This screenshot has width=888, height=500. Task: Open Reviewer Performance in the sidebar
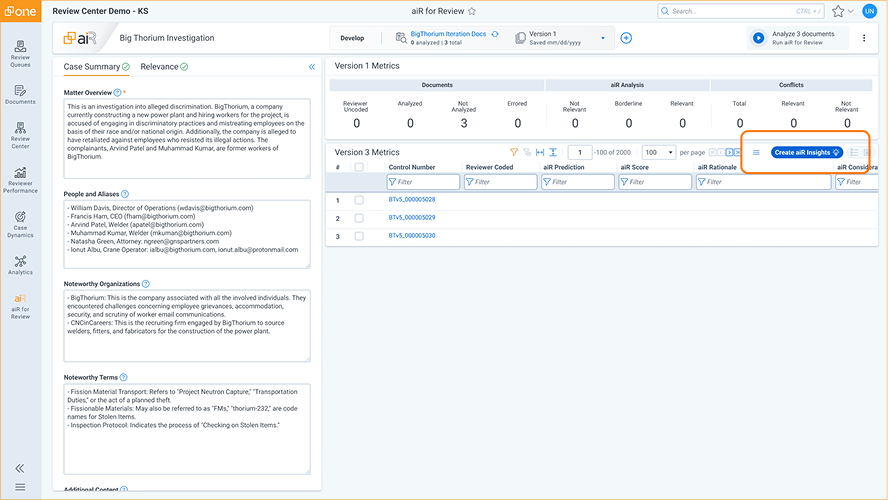20,180
